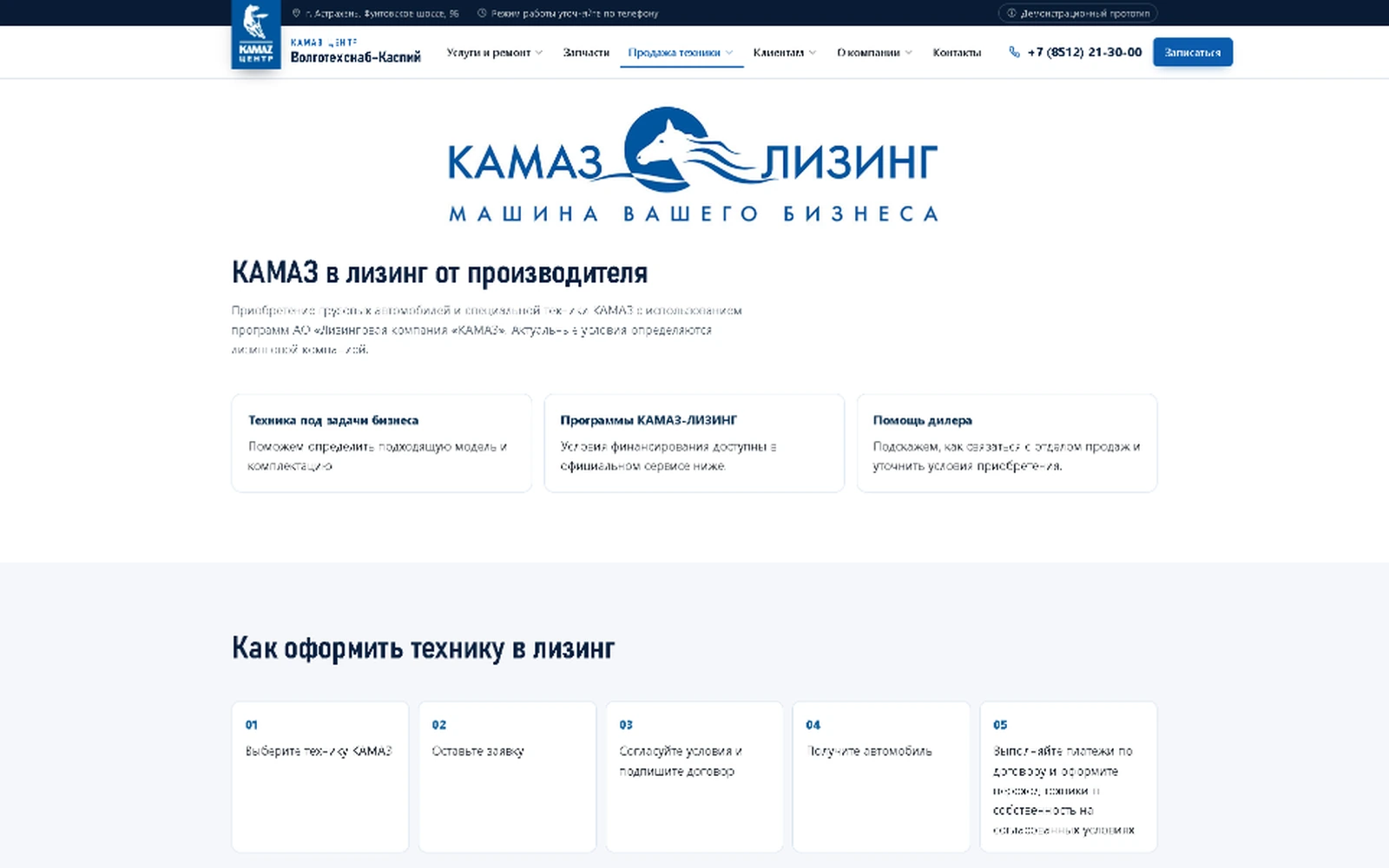This screenshot has width=1389, height=868.
Task: Click the Программы КАМАЗ-ЛИЗИНГ card title
Action: pos(648,420)
